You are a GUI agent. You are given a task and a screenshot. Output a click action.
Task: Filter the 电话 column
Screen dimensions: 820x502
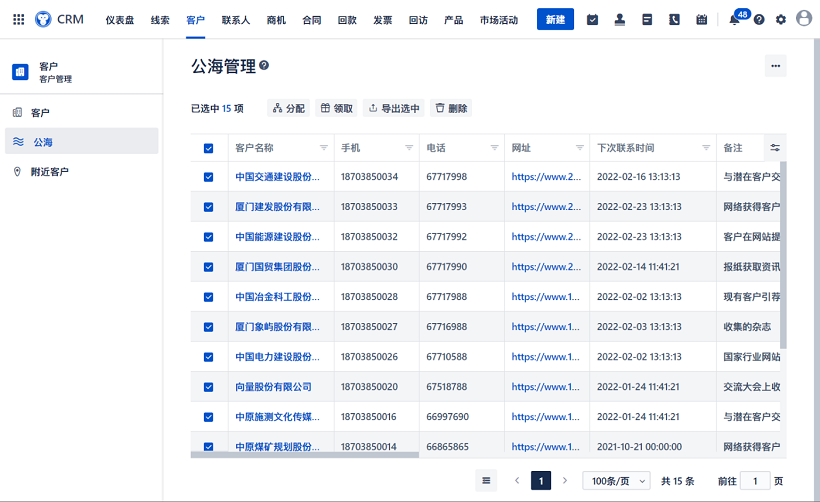(494, 148)
